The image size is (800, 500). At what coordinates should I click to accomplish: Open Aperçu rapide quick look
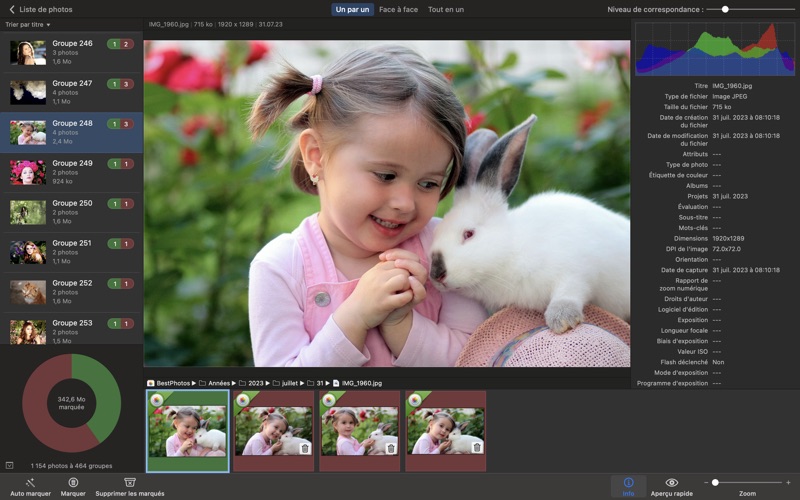point(671,487)
